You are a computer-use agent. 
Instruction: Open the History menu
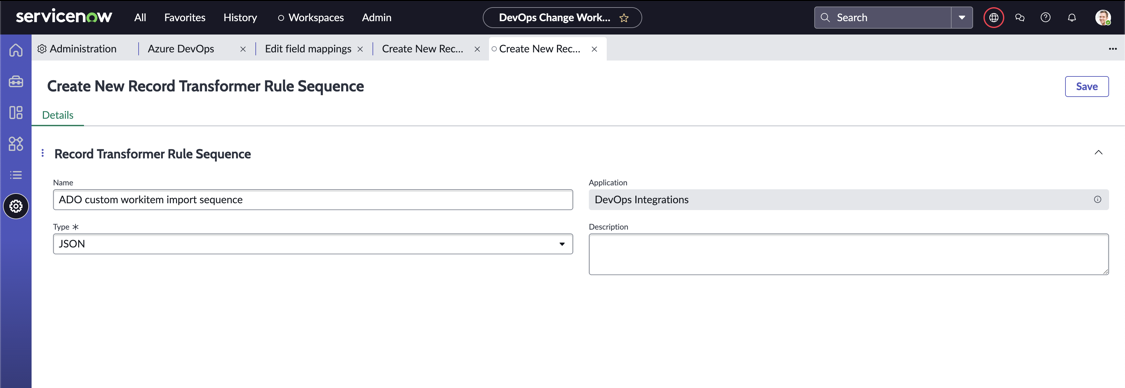[x=240, y=17]
